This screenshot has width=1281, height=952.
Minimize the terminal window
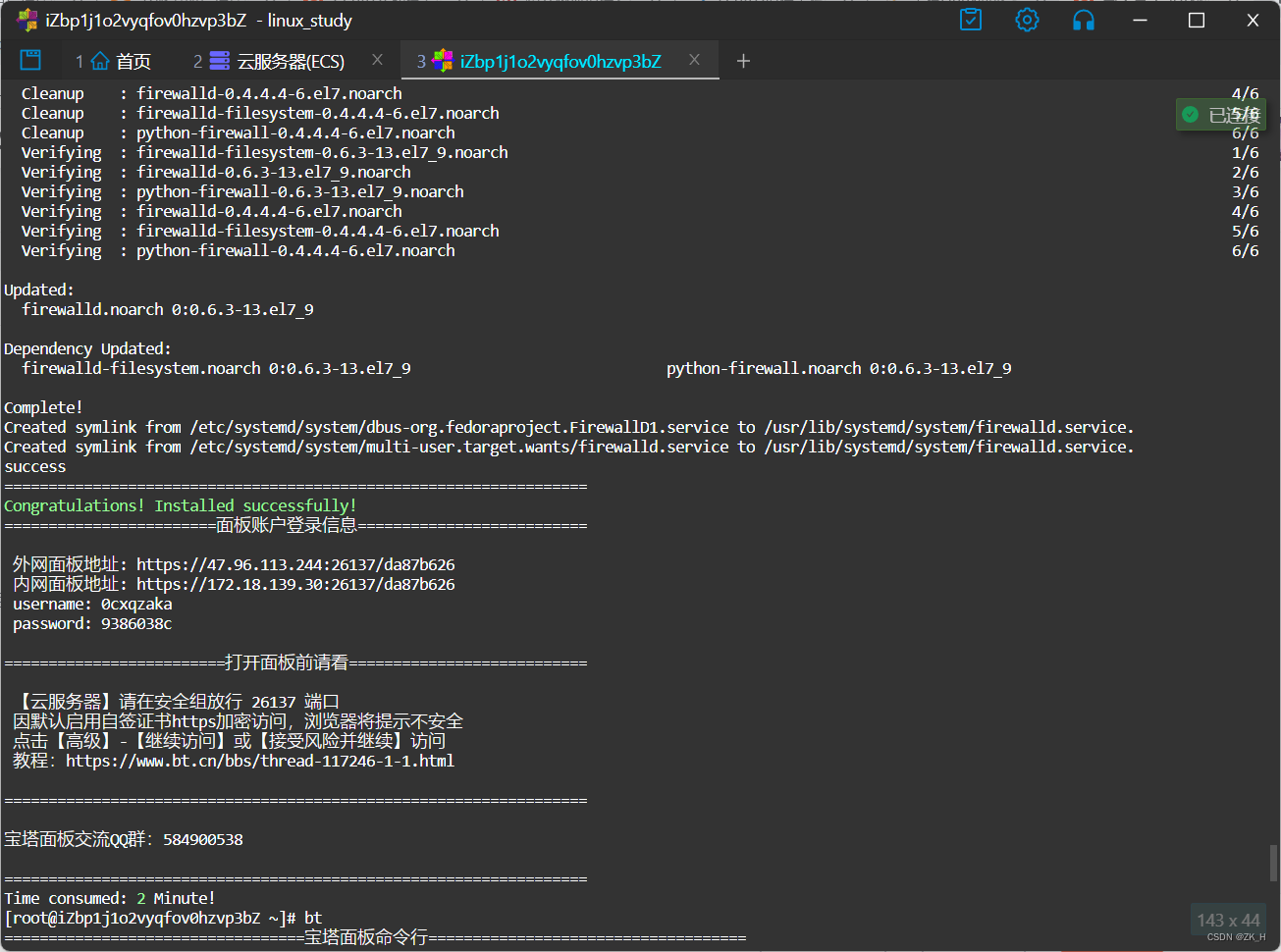click(x=1141, y=20)
